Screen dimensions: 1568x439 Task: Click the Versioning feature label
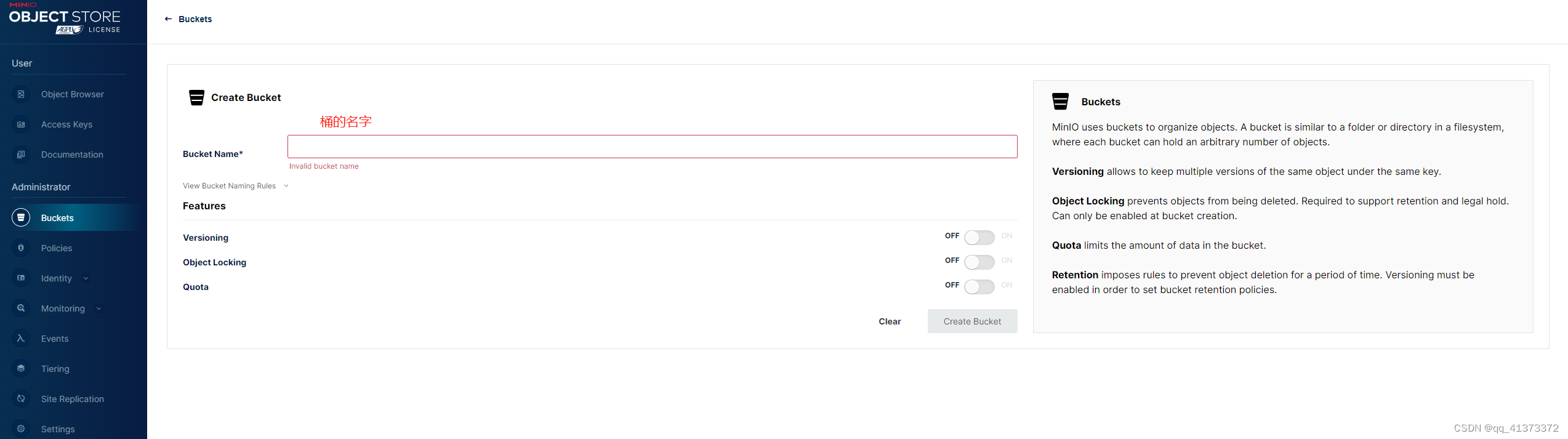click(206, 238)
